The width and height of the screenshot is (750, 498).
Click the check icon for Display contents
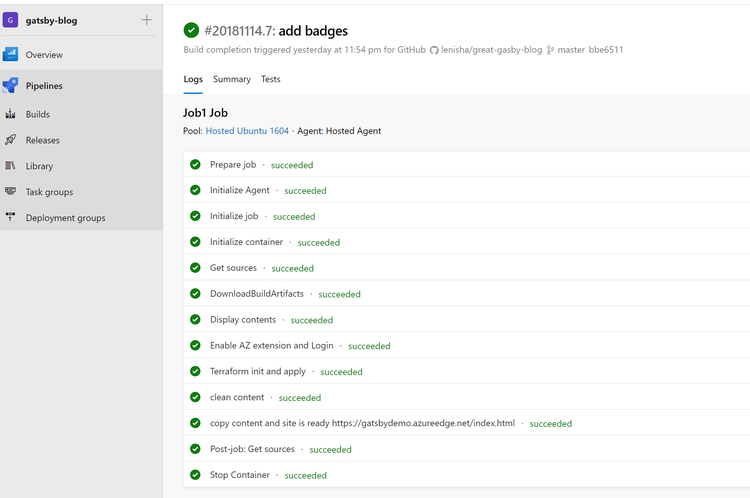point(195,320)
